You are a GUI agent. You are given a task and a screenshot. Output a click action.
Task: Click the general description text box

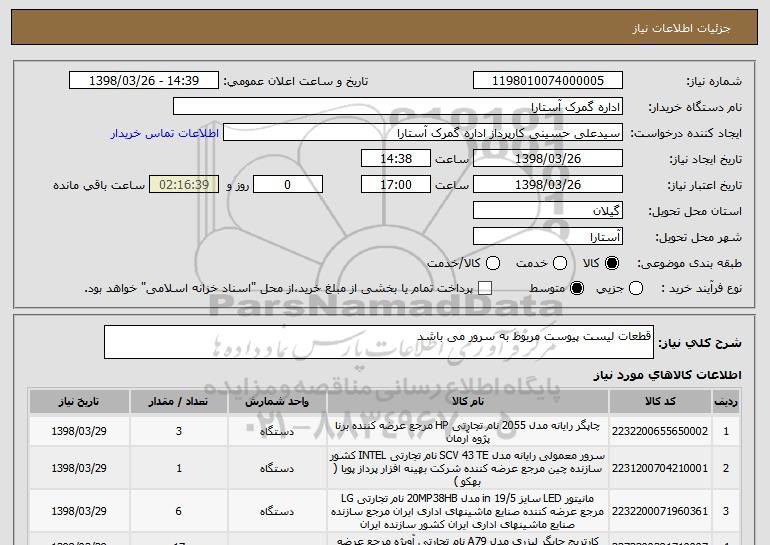pos(379,342)
